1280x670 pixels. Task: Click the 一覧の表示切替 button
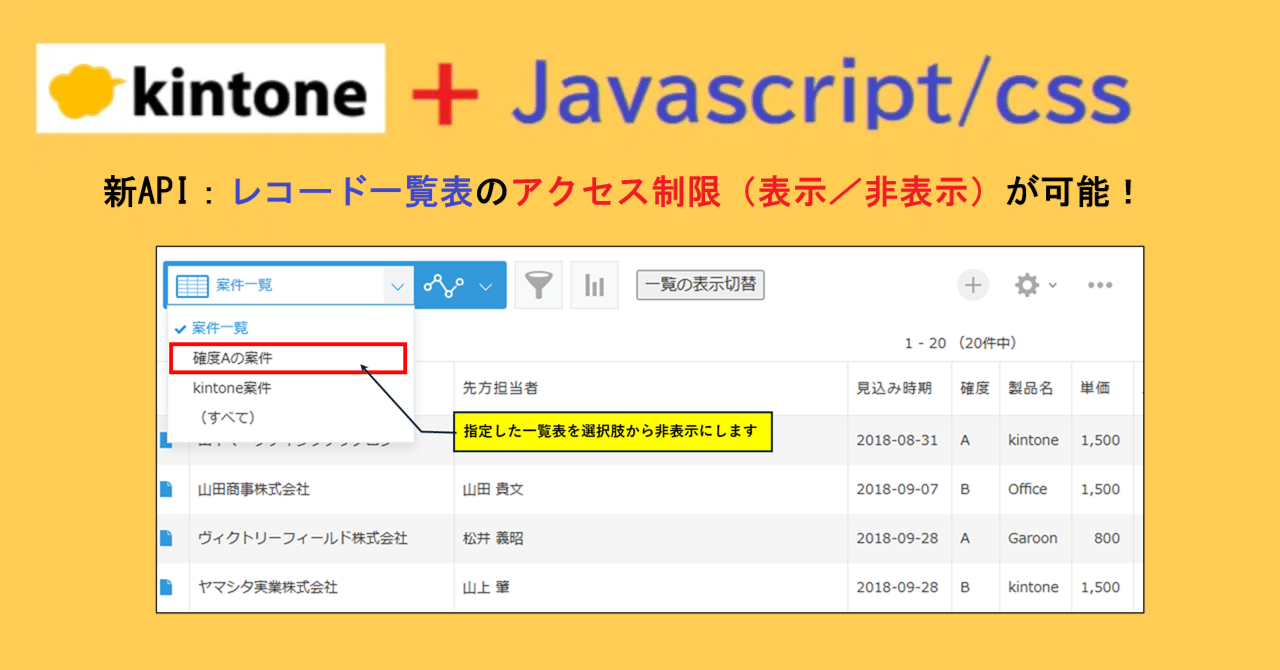point(699,284)
